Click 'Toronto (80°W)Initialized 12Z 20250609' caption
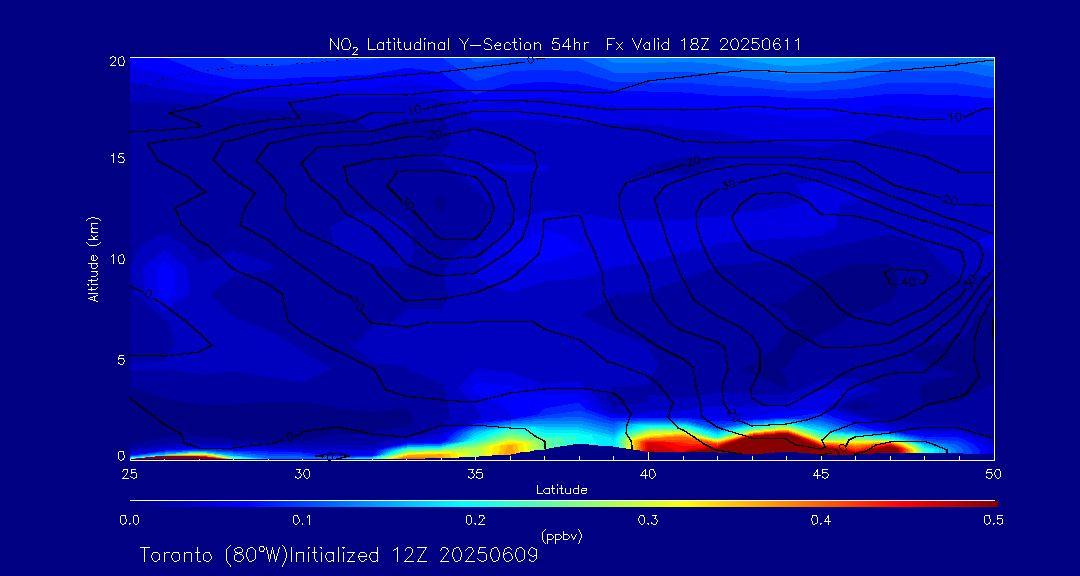 click(340, 555)
